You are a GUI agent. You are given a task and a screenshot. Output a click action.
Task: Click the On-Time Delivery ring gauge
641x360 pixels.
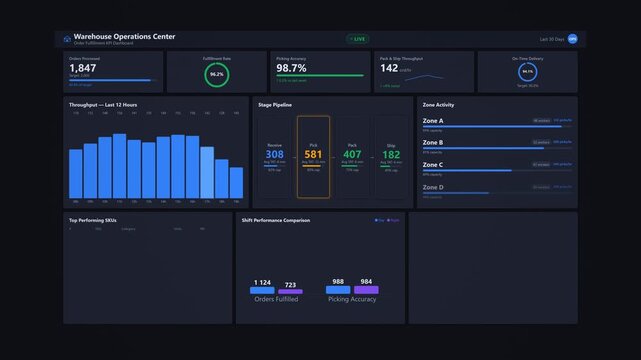(x=527, y=72)
